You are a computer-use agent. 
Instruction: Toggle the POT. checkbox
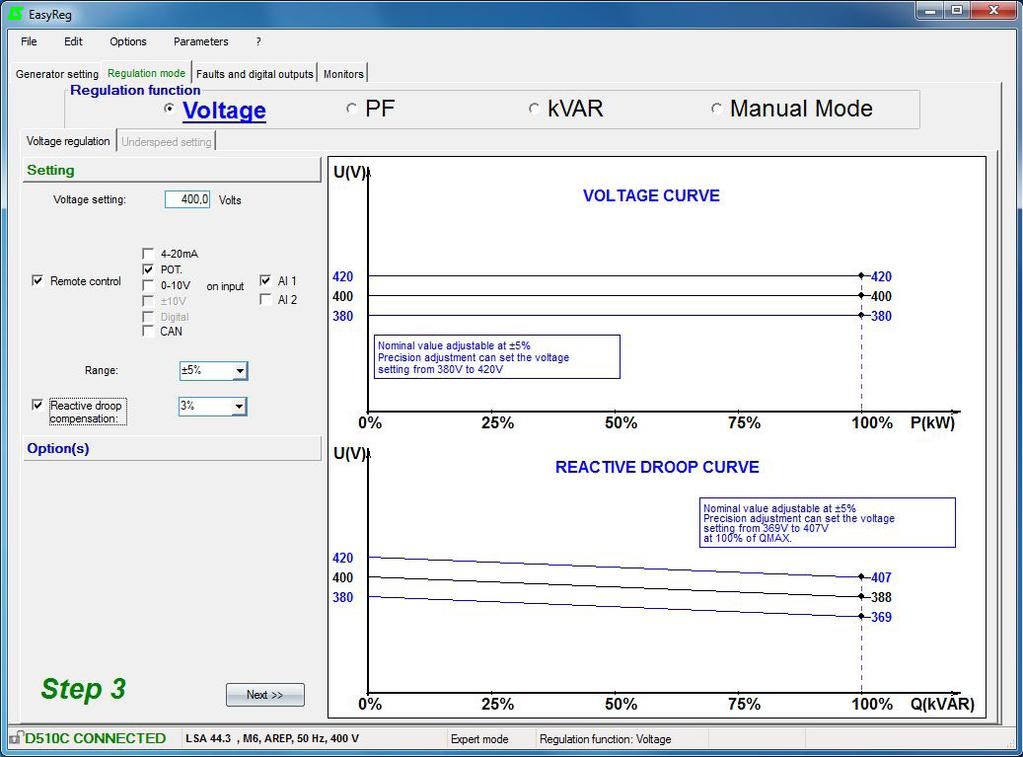coord(148,269)
